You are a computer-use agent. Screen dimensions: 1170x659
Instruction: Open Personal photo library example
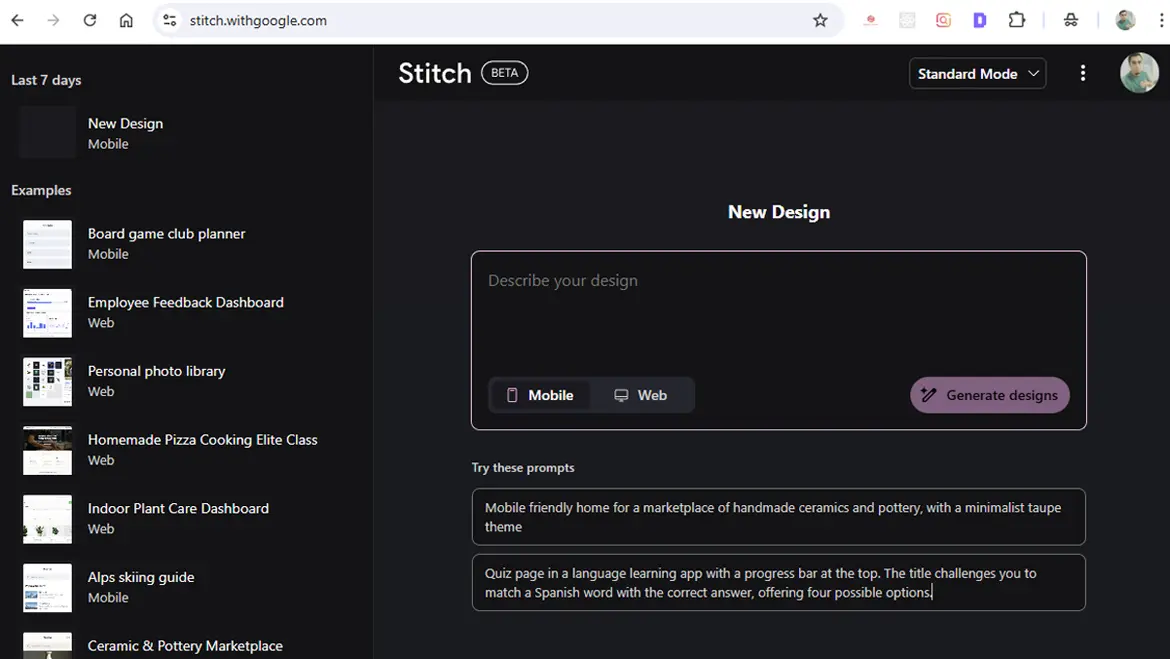pos(157,381)
